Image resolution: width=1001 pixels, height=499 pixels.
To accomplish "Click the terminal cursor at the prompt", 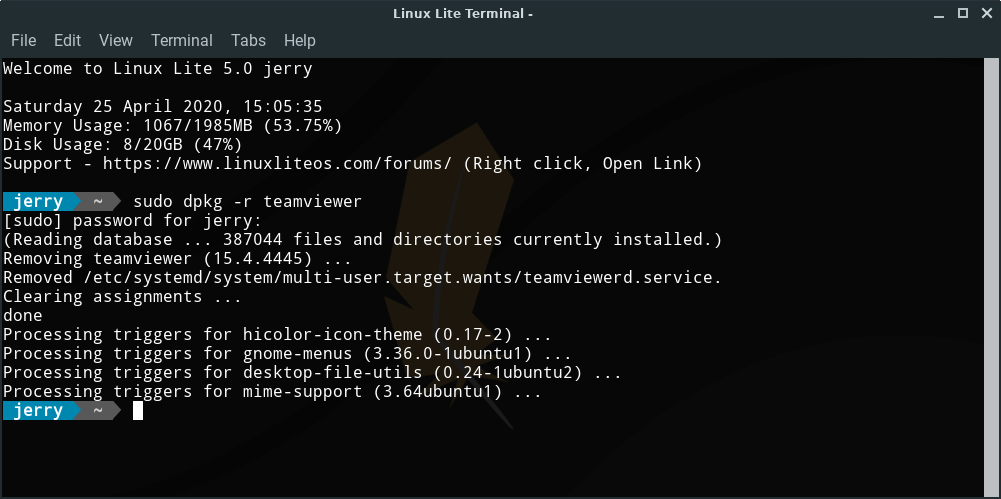I will coord(138,411).
